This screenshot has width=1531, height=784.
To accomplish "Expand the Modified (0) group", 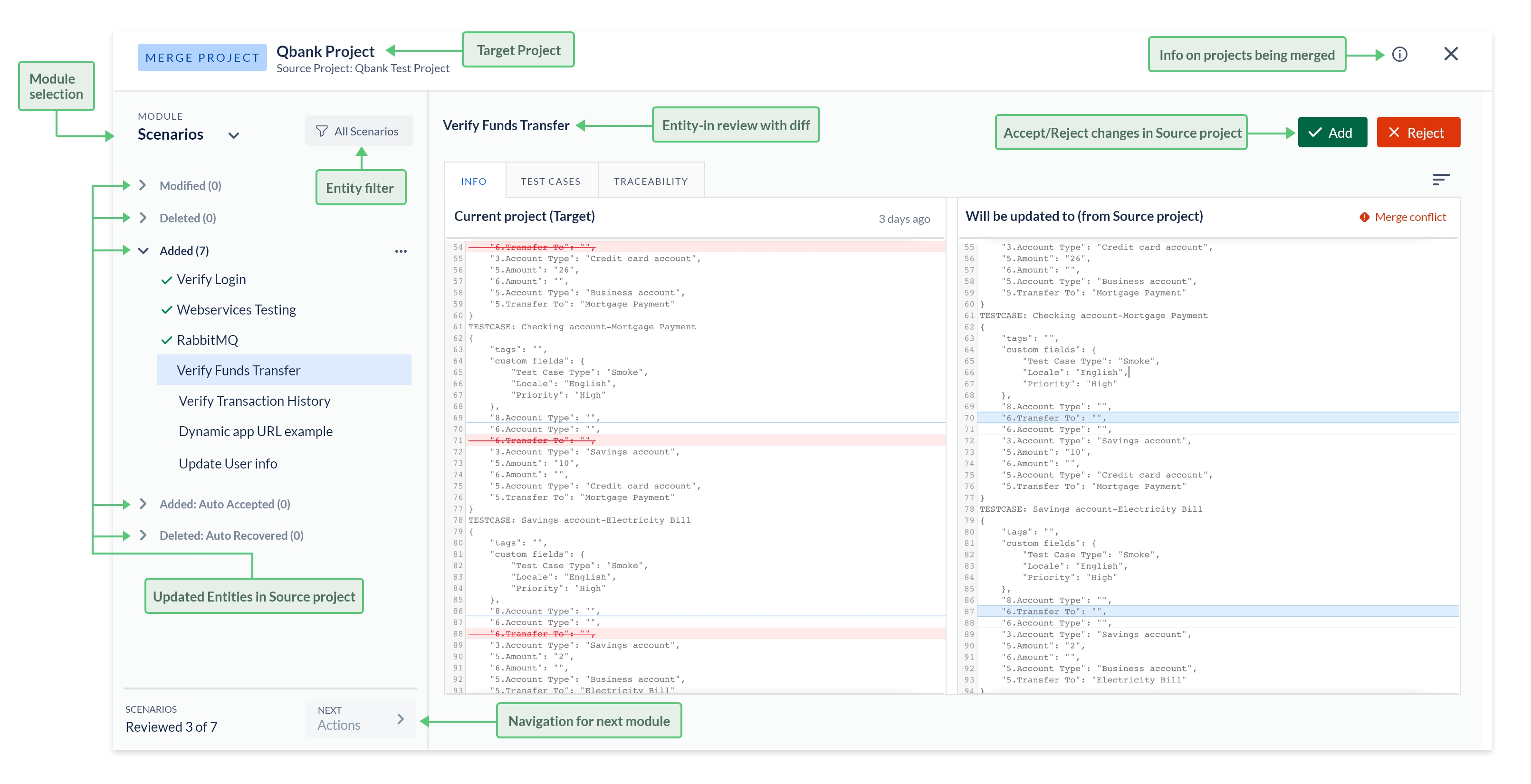I will pos(143,185).
